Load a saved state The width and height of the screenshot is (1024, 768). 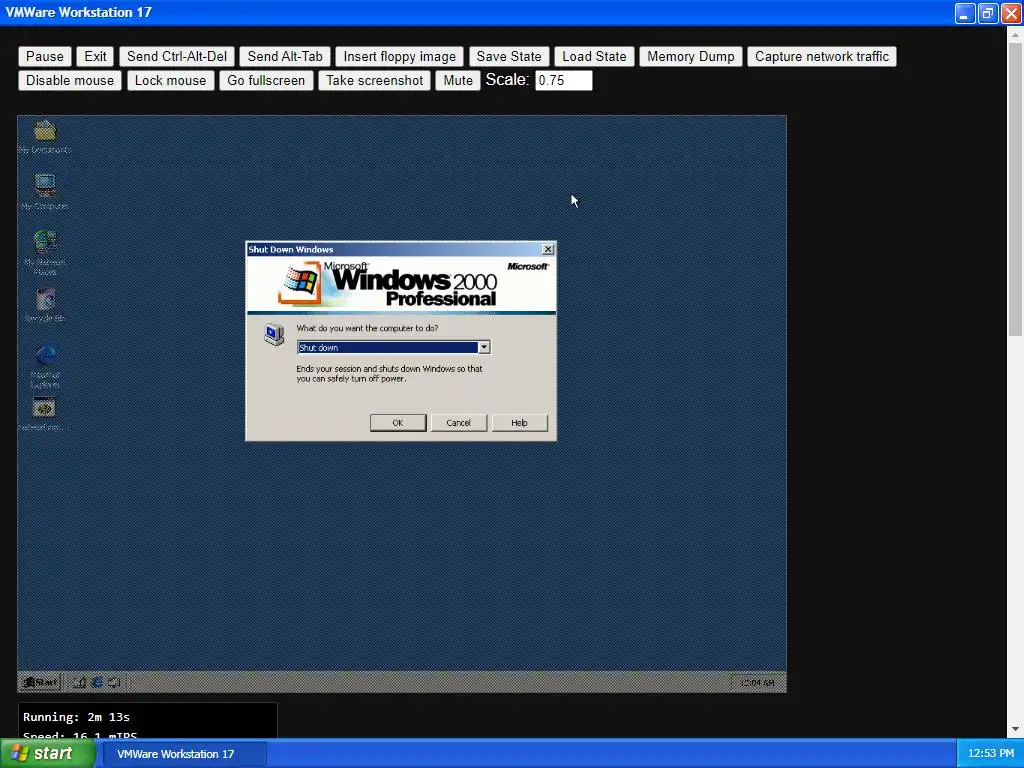(x=594, y=56)
